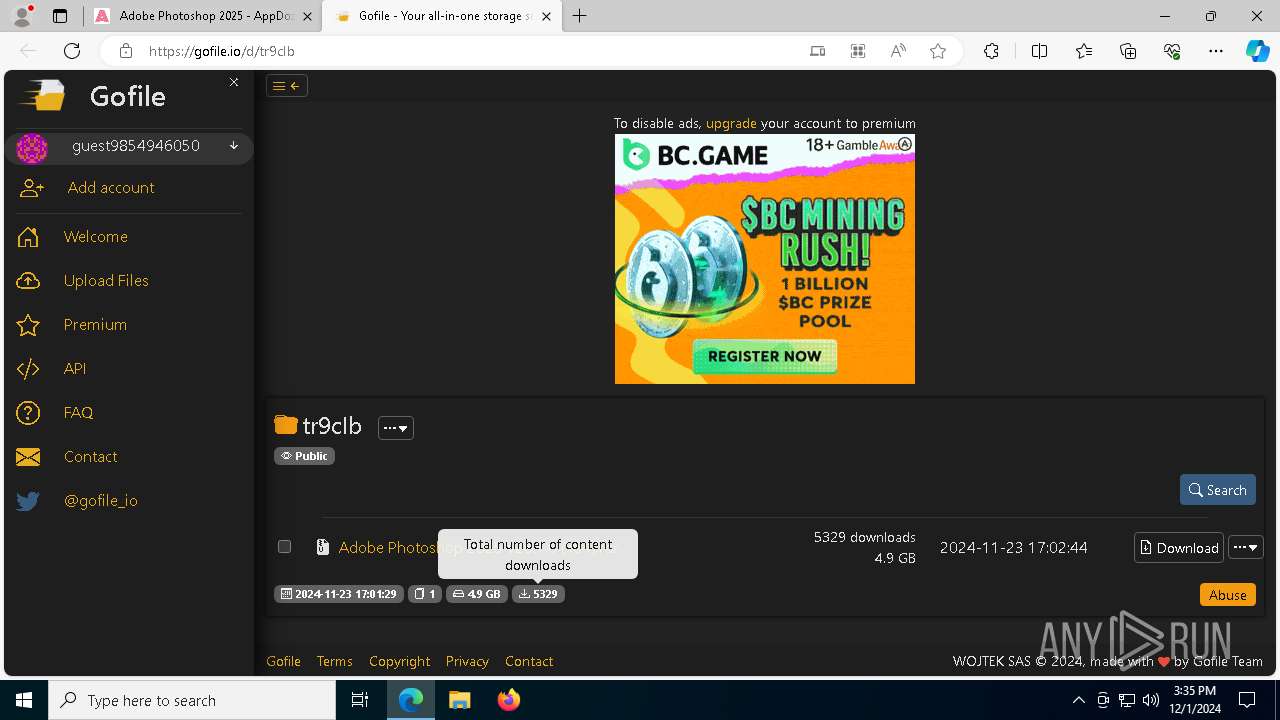Viewport: 1280px width, 720px height.
Task: Click the Gofile logo icon
Action: click(42, 96)
